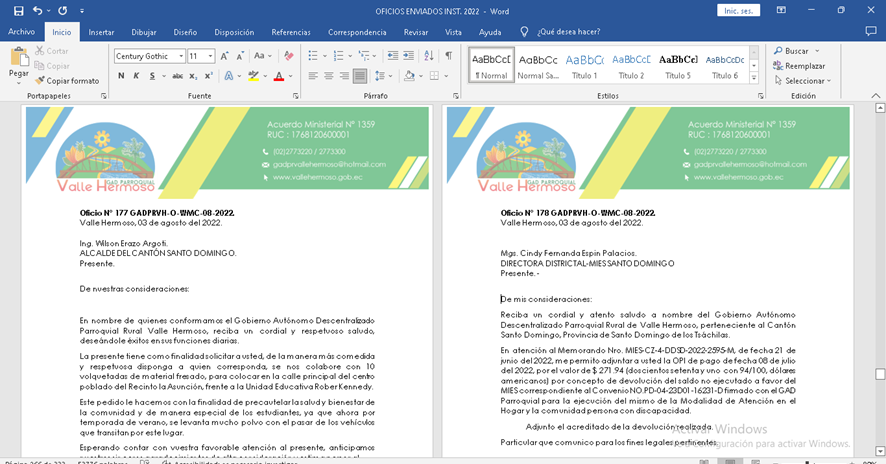This screenshot has height=464, width=886.
Task: Increase font size with the enlarge icon
Action: pyautogui.click(x=225, y=56)
